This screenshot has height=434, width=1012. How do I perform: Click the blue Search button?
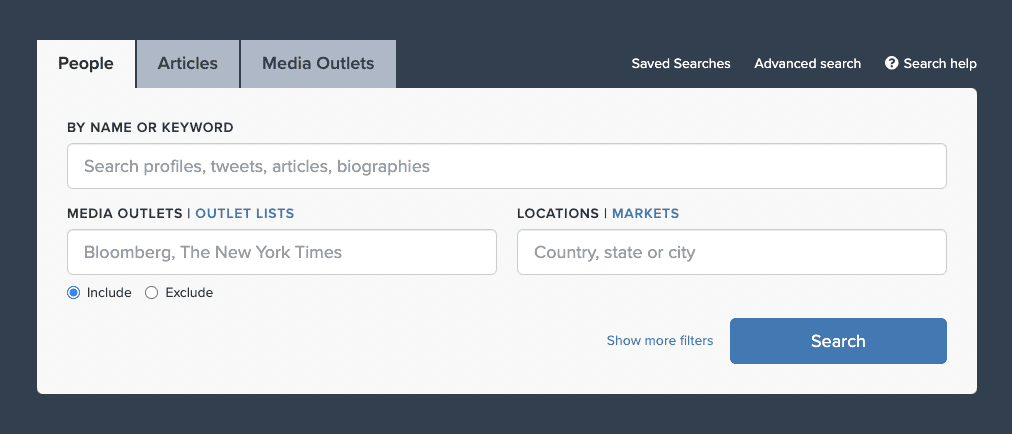click(x=838, y=341)
